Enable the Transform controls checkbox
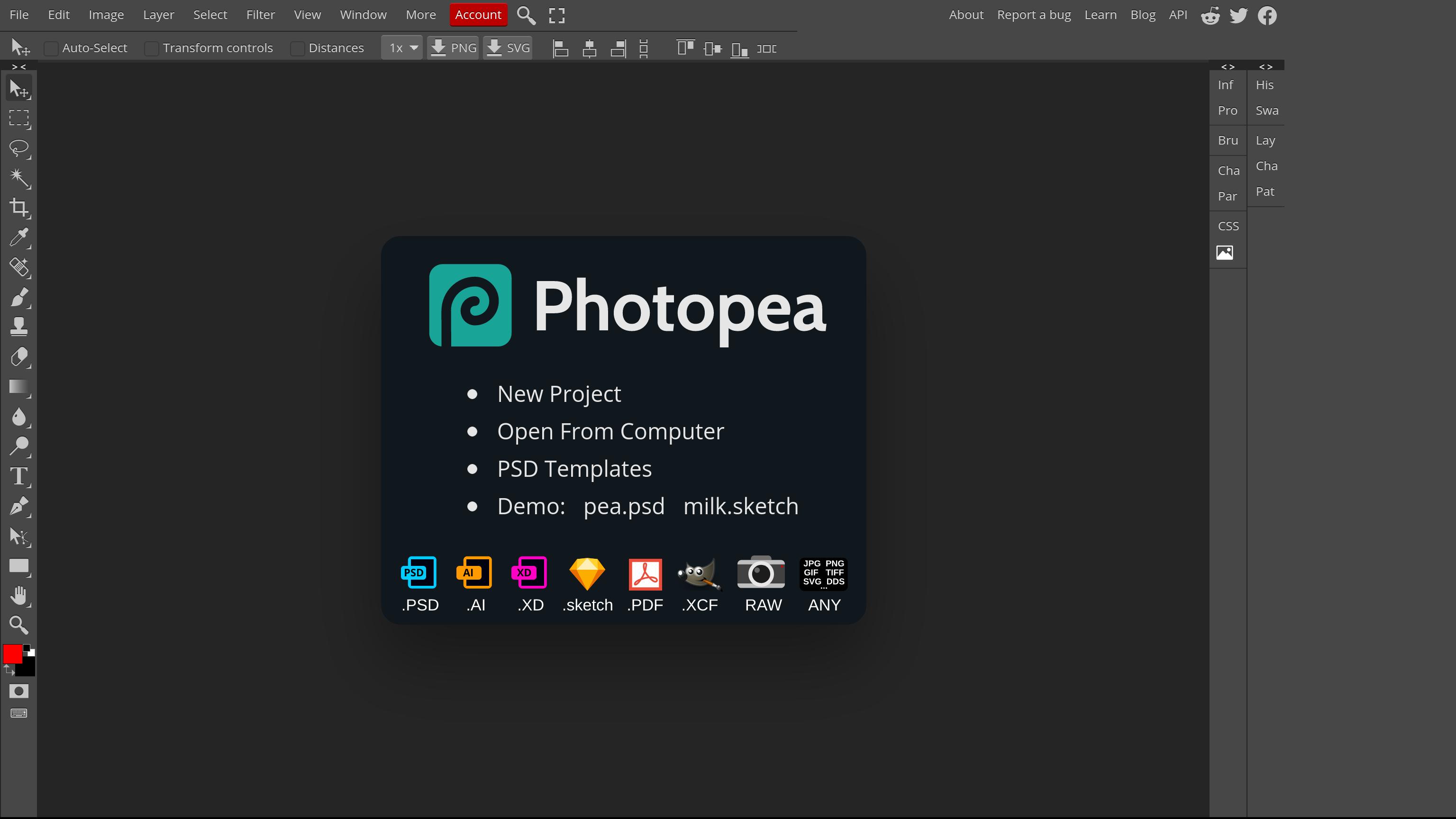The height and width of the screenshot is (819, 1456). click(x=151, y=49)
